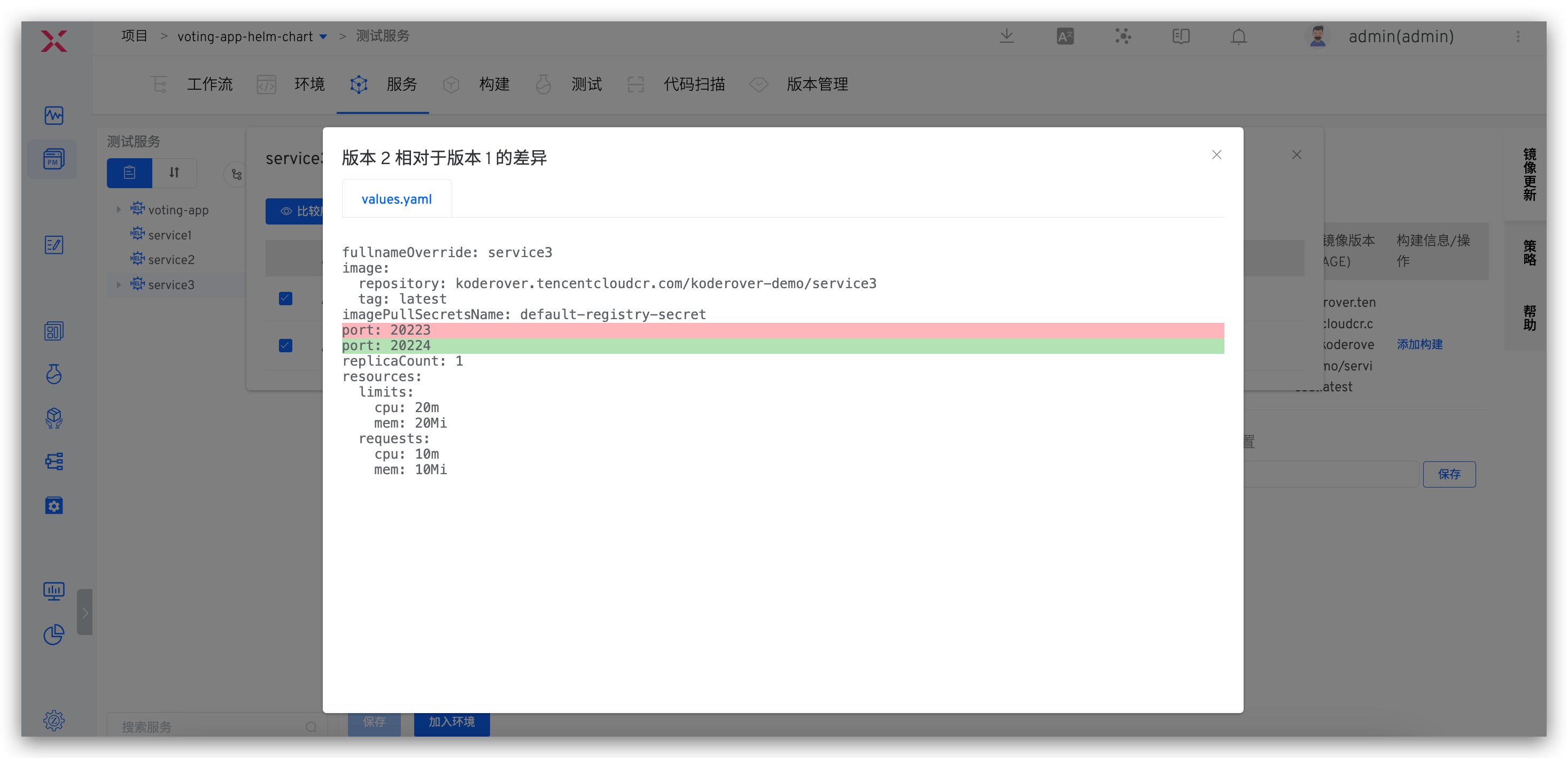Viewport: 1568px width, 758px height.
Task: Click the download icon in header
Action: (1006, 36)
